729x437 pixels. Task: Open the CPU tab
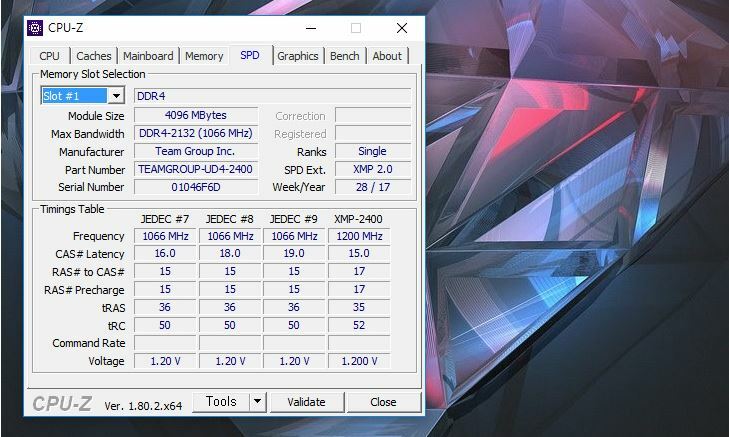(x=49, y=56)
